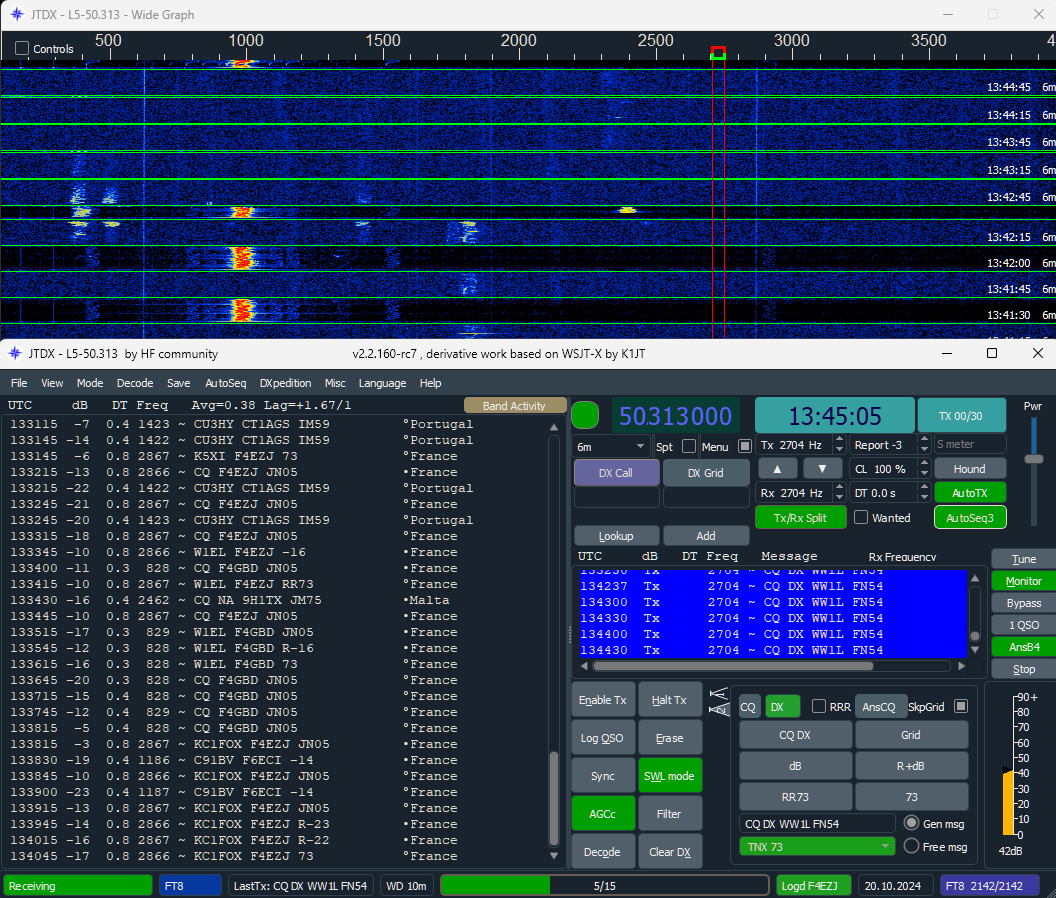Image resolution: width=1056 pixels, height=898 pixels.
Task: Open the File menu
Action: coord(19,383)
